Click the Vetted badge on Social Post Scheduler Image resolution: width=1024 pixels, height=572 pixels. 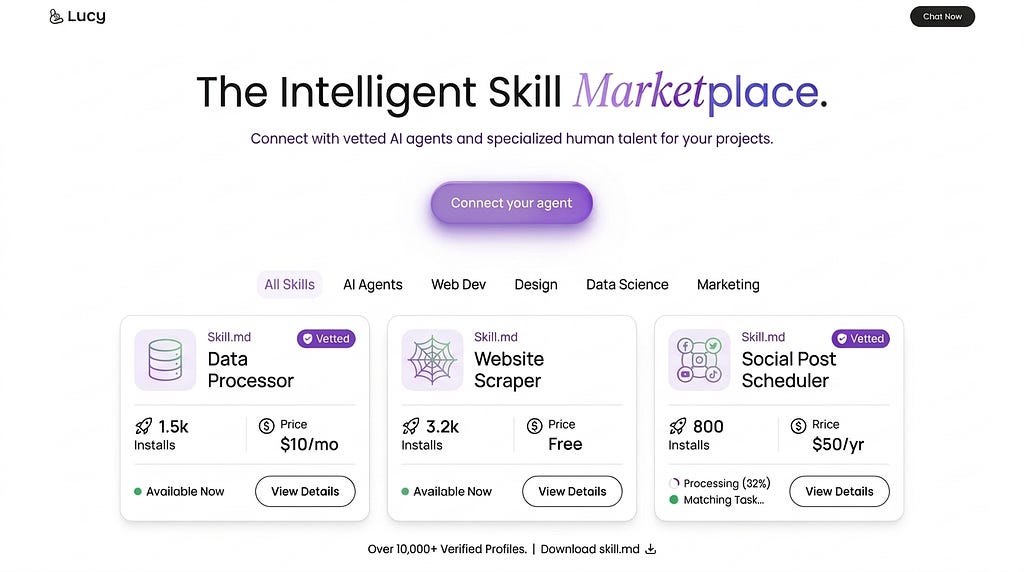pyautogui.click(x=860, y=338)
